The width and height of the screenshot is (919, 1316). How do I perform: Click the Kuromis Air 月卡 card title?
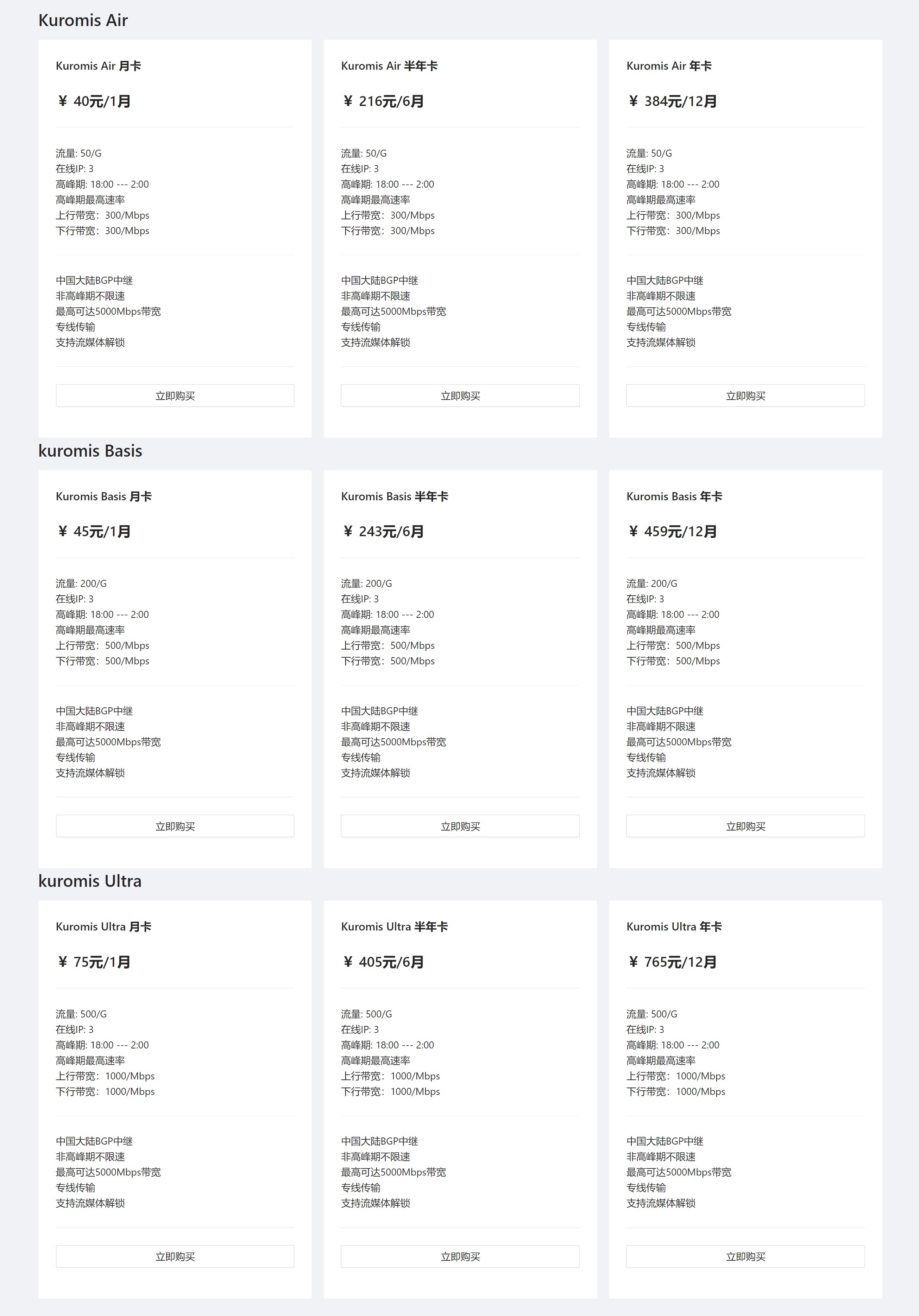99,66
